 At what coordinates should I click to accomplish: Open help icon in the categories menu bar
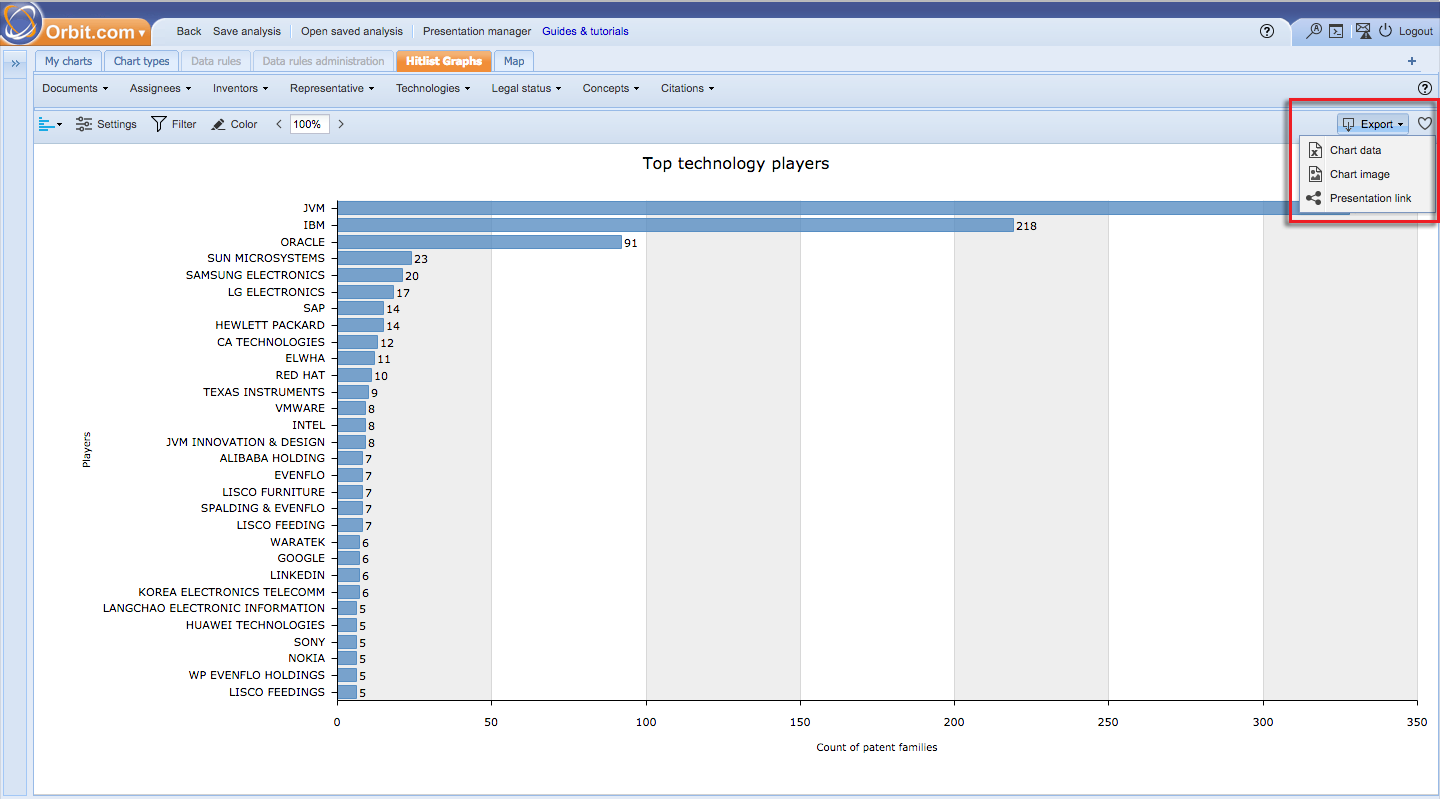(x=1425, y=88)
